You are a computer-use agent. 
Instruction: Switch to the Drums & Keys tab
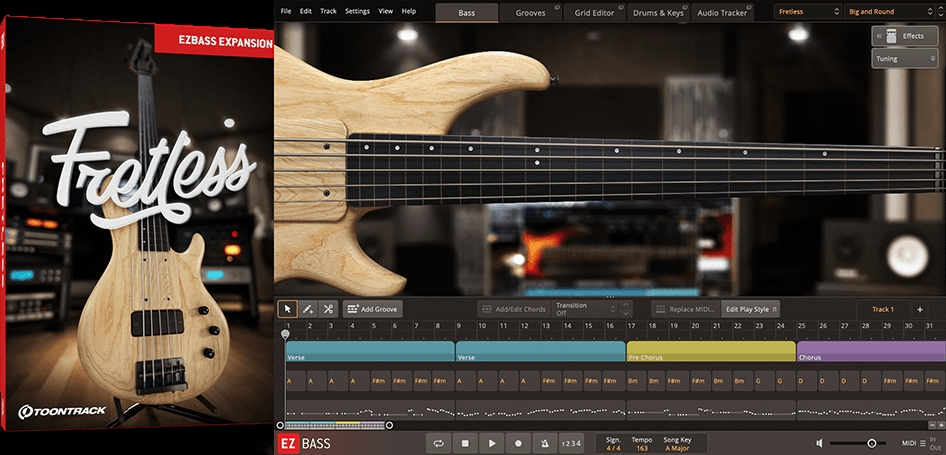coord(658,13)
